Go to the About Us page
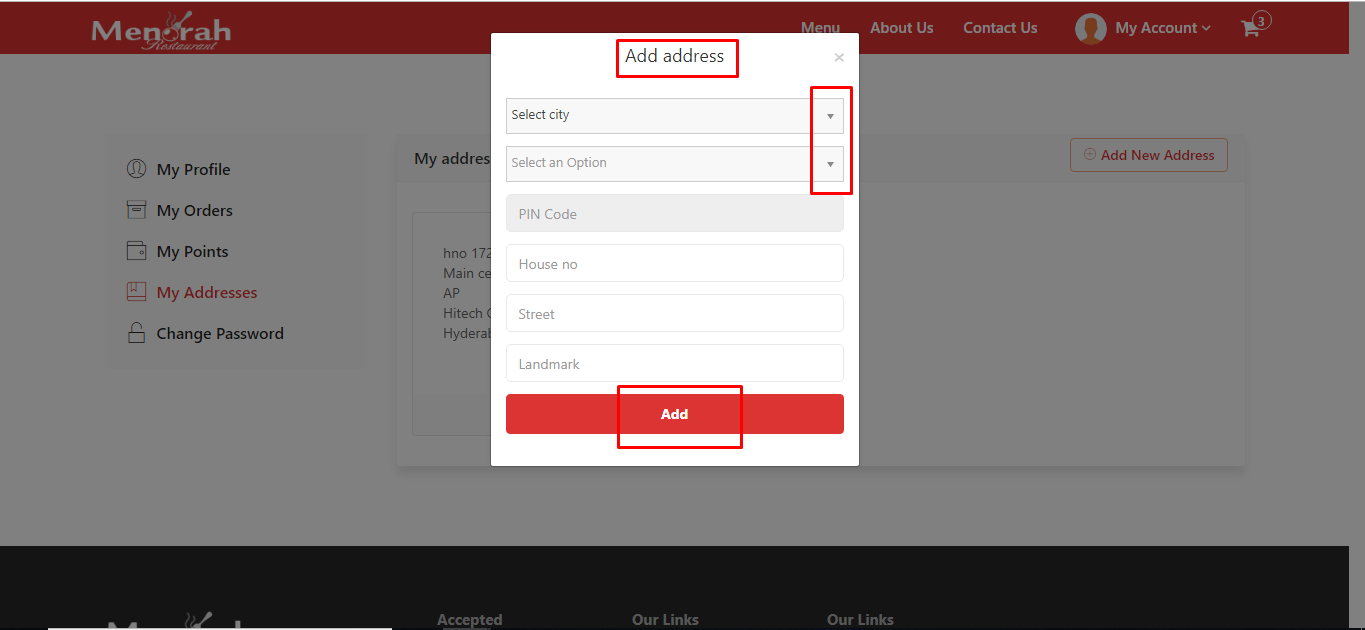Image resolution: width=1365 pixels, height=630 pixels. coord(901,28)
